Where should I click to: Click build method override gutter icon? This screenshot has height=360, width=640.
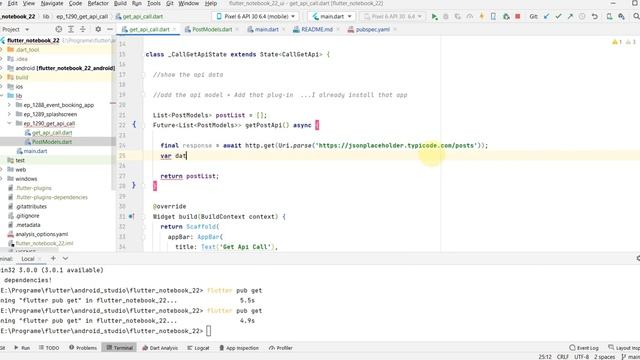[x=131, y=217]
